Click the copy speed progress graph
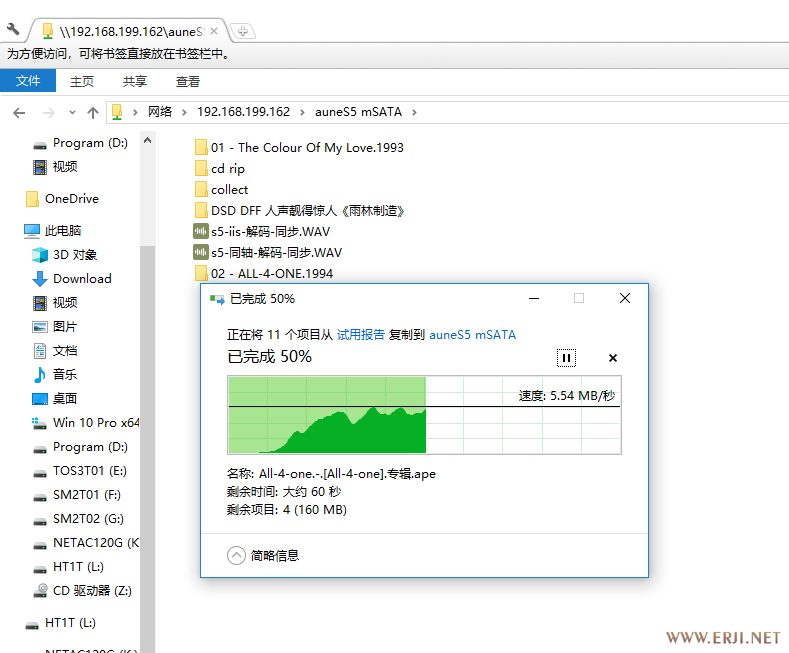 (424, 415)
